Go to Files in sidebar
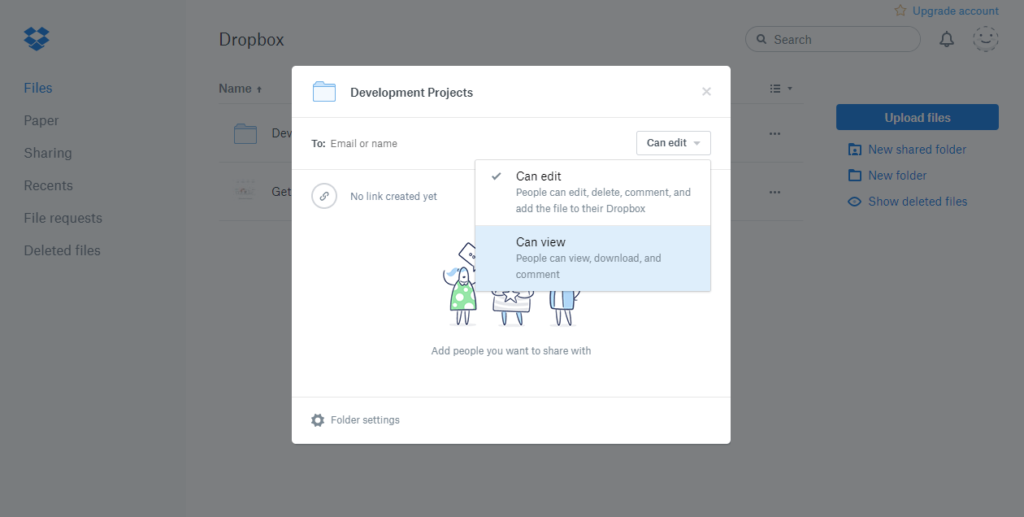This screenshot has width=1024, height=517. point(38,88)
